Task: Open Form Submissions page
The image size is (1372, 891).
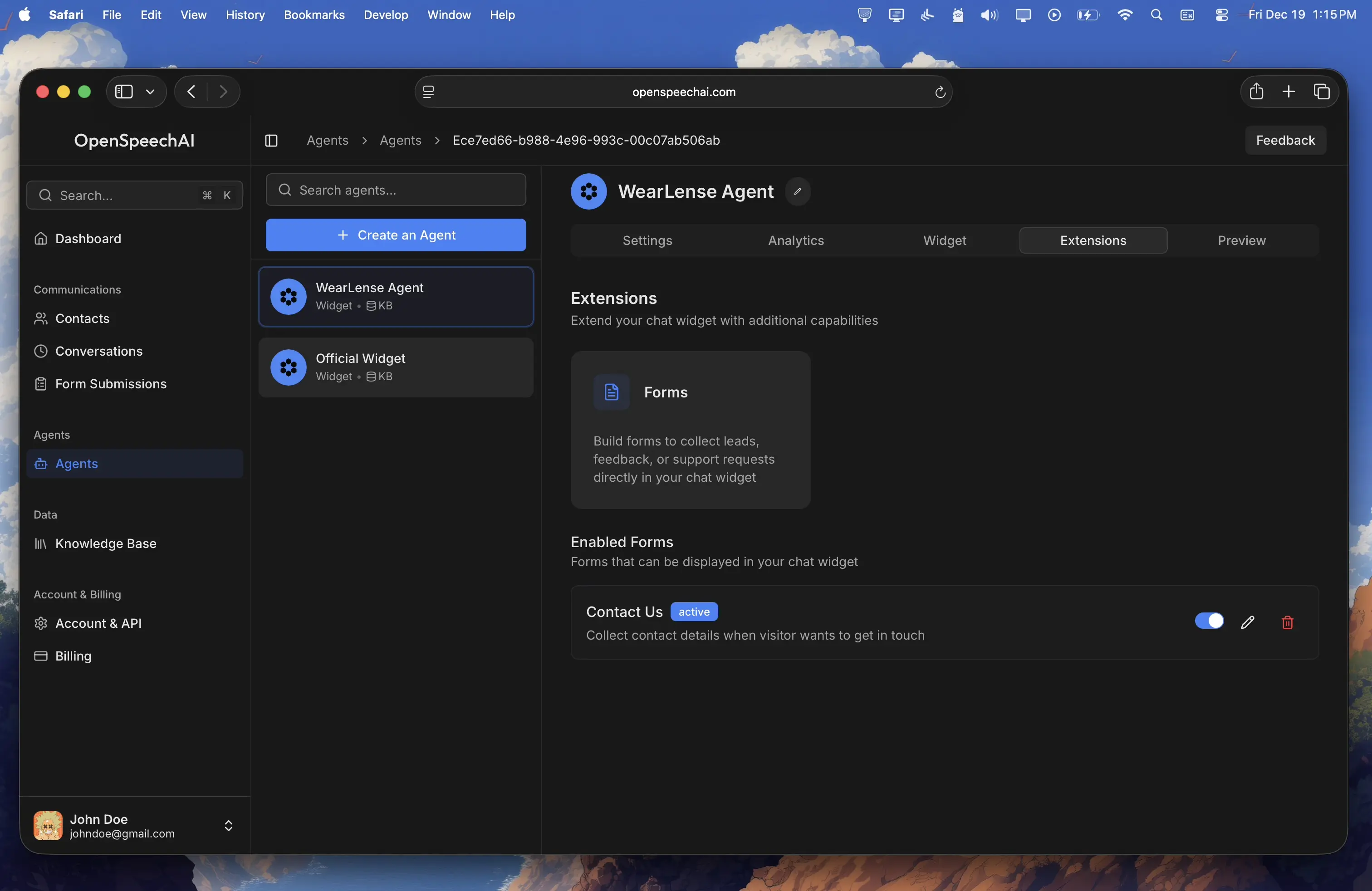Action: coord(134,384)
